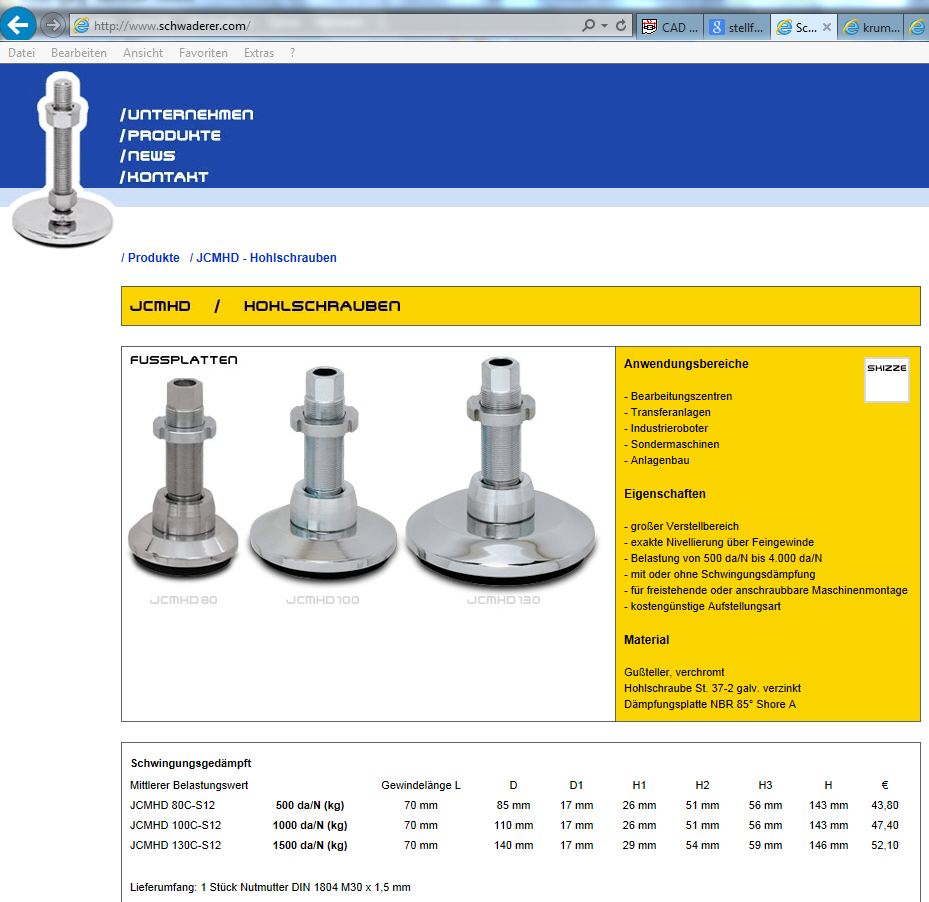Click the 'JCMHD 130C-S12' row label

point(175,845)
